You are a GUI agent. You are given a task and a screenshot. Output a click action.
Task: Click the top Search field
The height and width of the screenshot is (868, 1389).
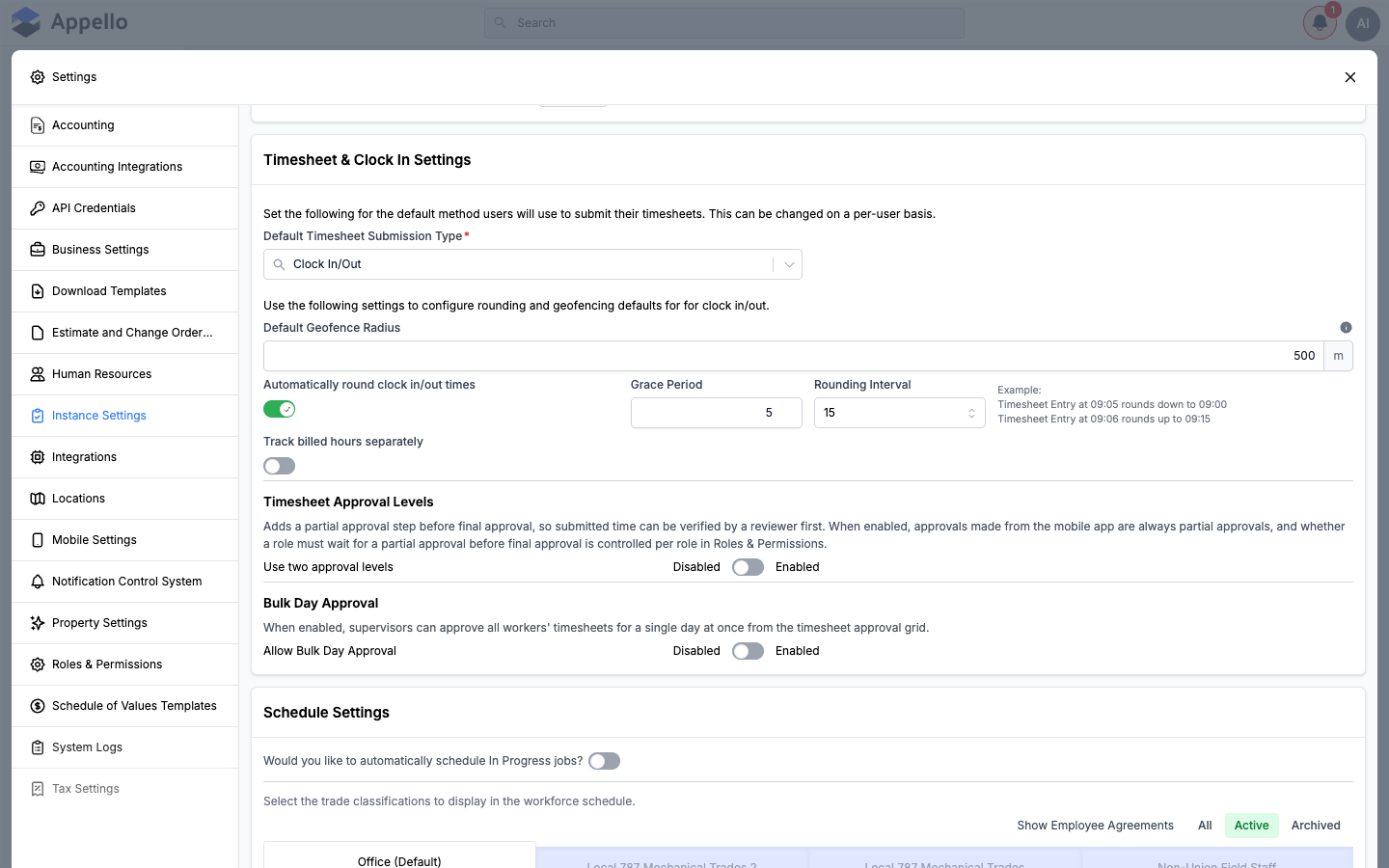click(x=724, y=23)
